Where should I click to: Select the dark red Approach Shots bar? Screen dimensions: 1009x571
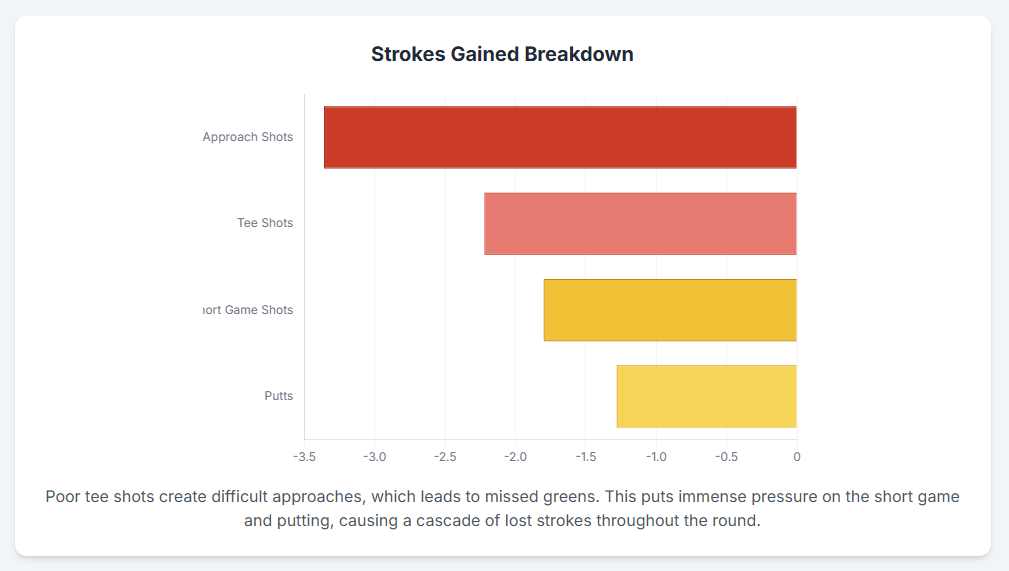point(560,137)
